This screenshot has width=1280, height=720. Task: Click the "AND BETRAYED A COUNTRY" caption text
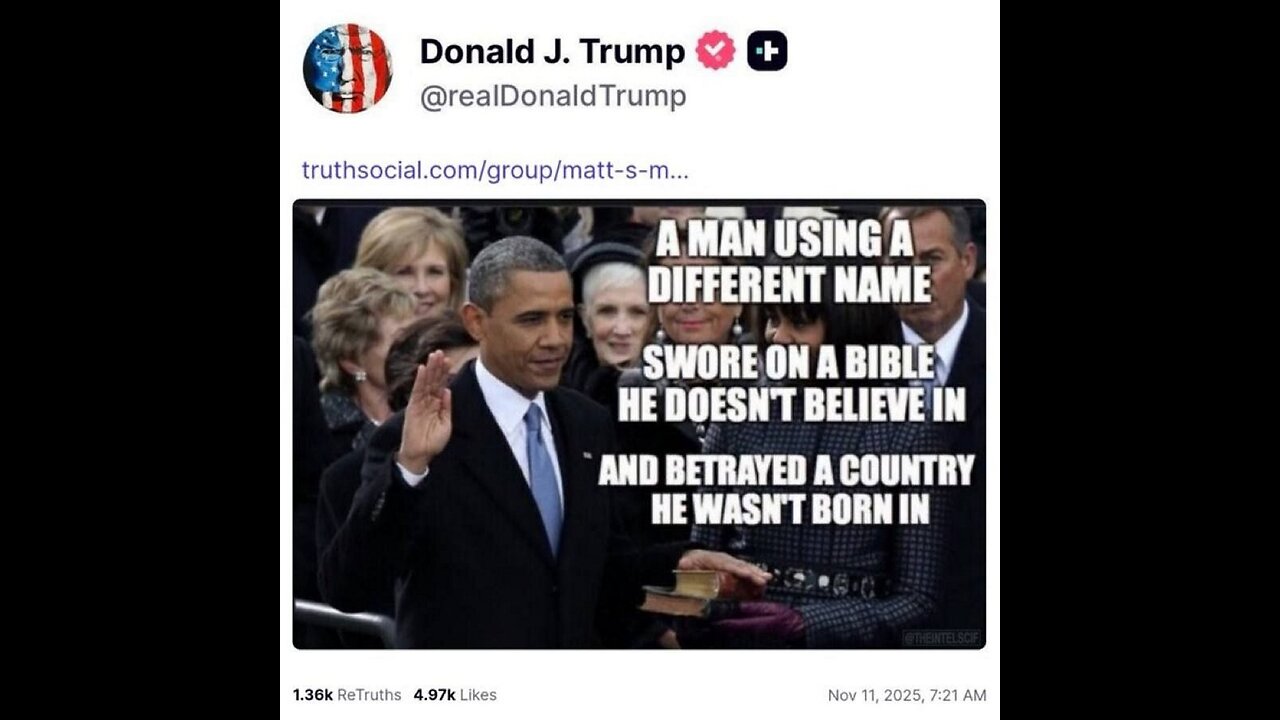[x=786, y=470]
